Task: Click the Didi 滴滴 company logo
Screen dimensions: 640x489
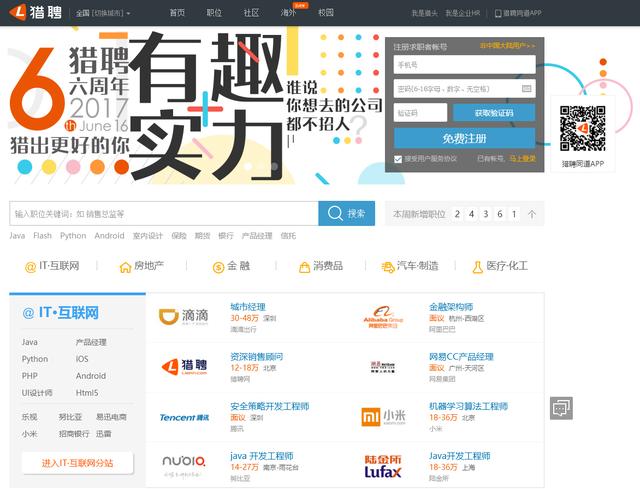Action: pos(183,316)
